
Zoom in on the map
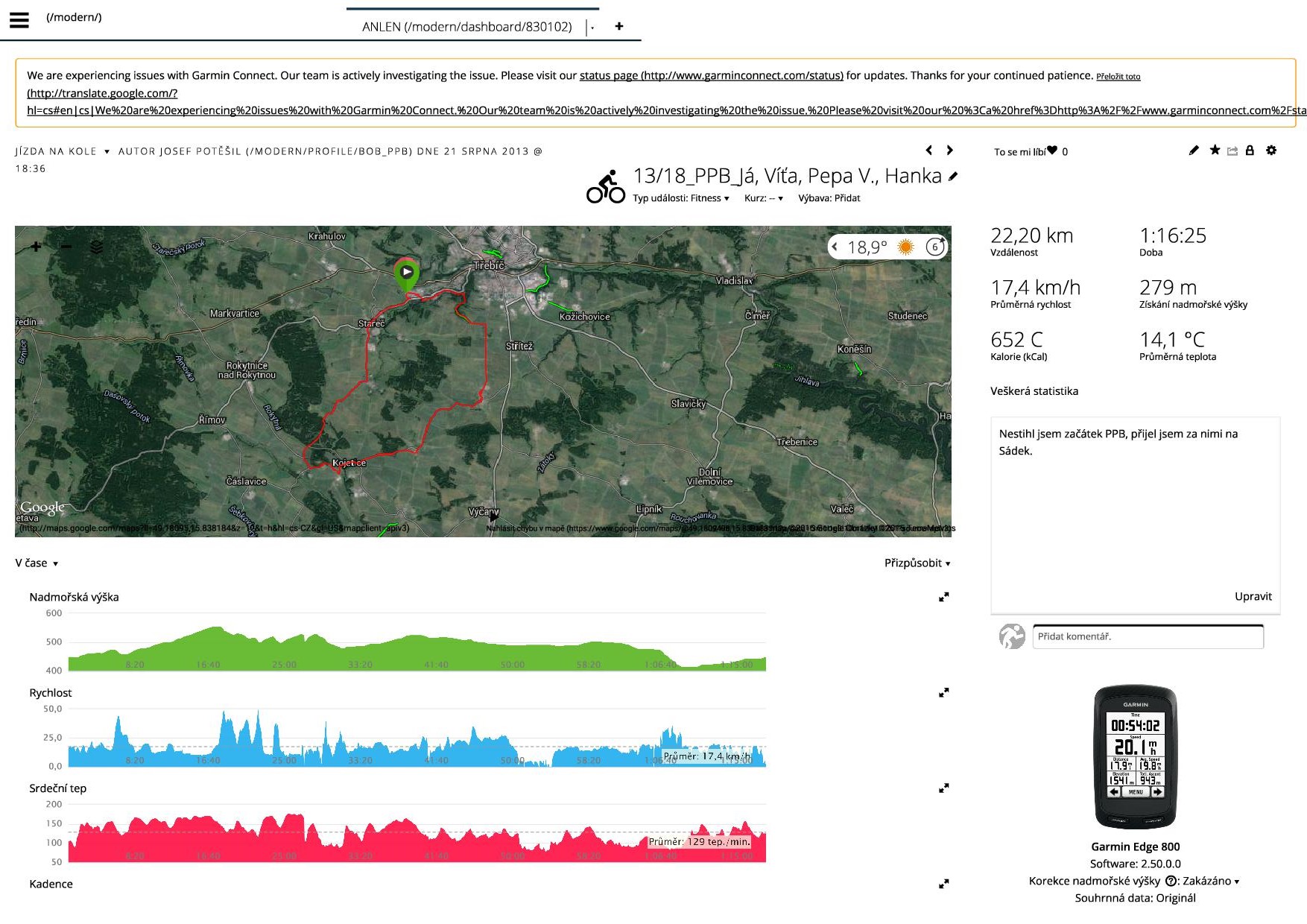pos(36,247)
